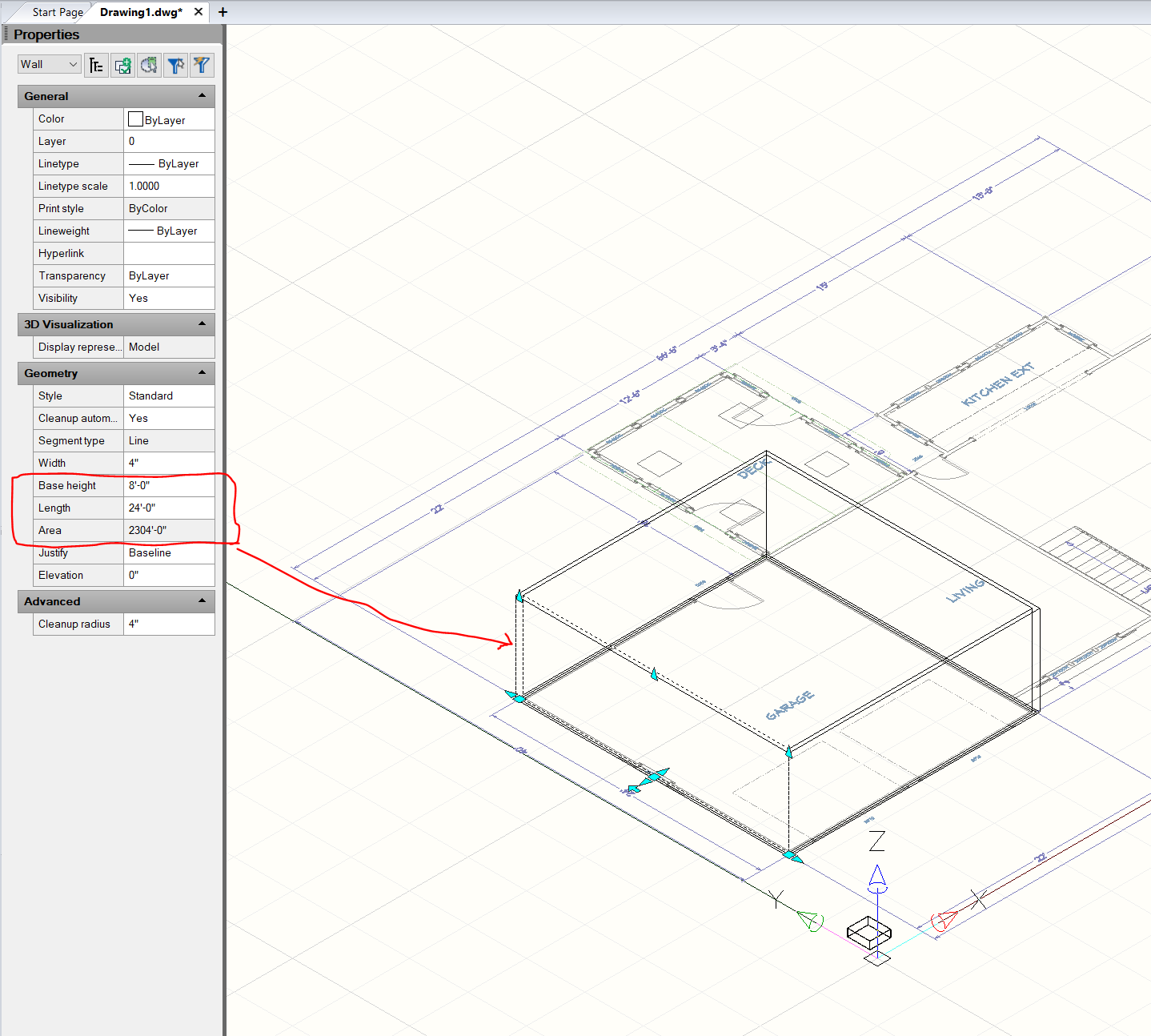
Task: Open the Wall object type dropdown
Action: point(50,64)
